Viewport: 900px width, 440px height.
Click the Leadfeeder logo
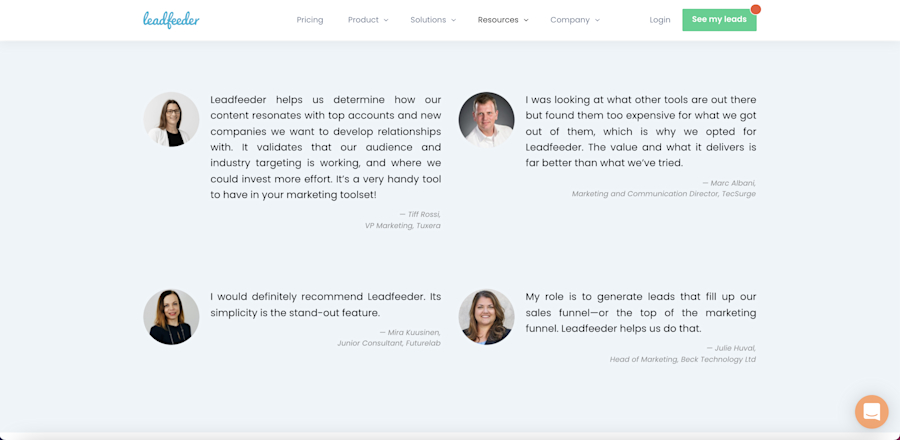[171, 20]
